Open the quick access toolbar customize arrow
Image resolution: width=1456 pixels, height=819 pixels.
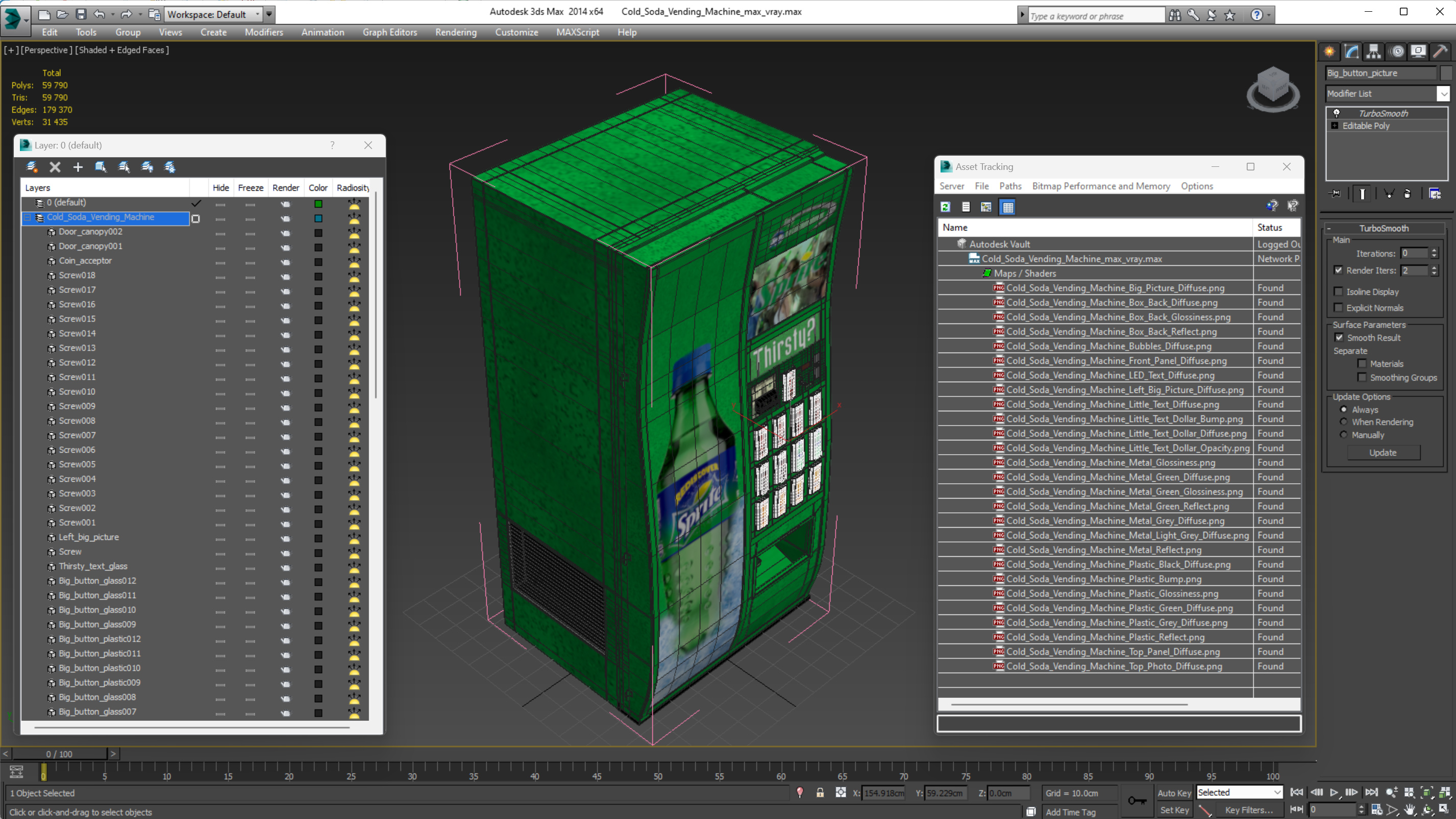[269, 14]
